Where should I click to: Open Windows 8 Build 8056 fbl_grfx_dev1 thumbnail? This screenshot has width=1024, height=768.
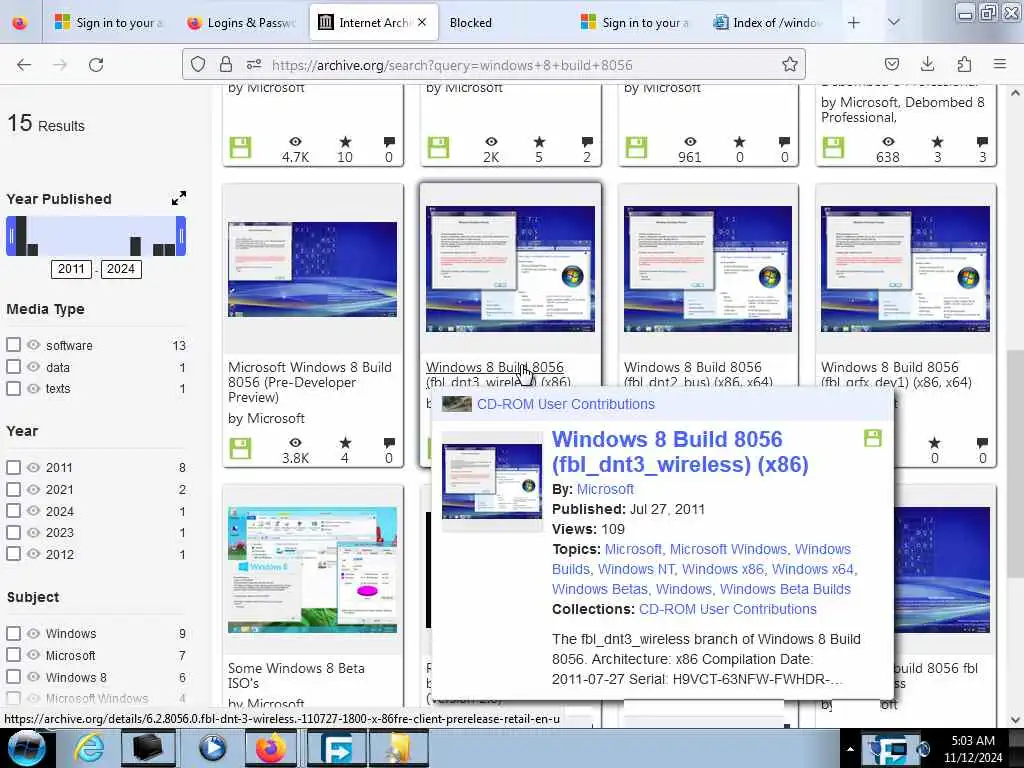(905, 268)
